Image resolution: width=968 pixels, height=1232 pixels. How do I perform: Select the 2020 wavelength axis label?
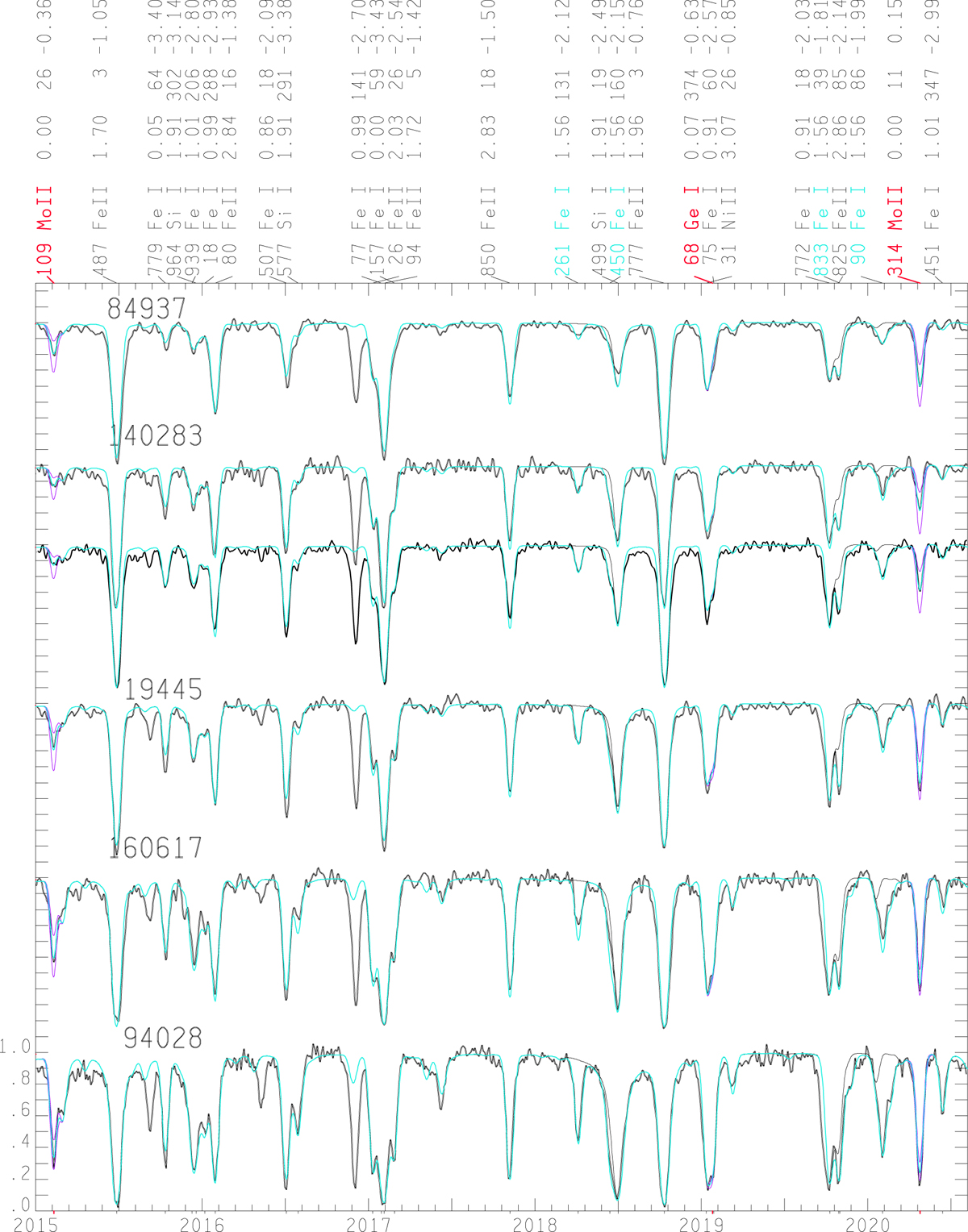[x=869, y=1224]
